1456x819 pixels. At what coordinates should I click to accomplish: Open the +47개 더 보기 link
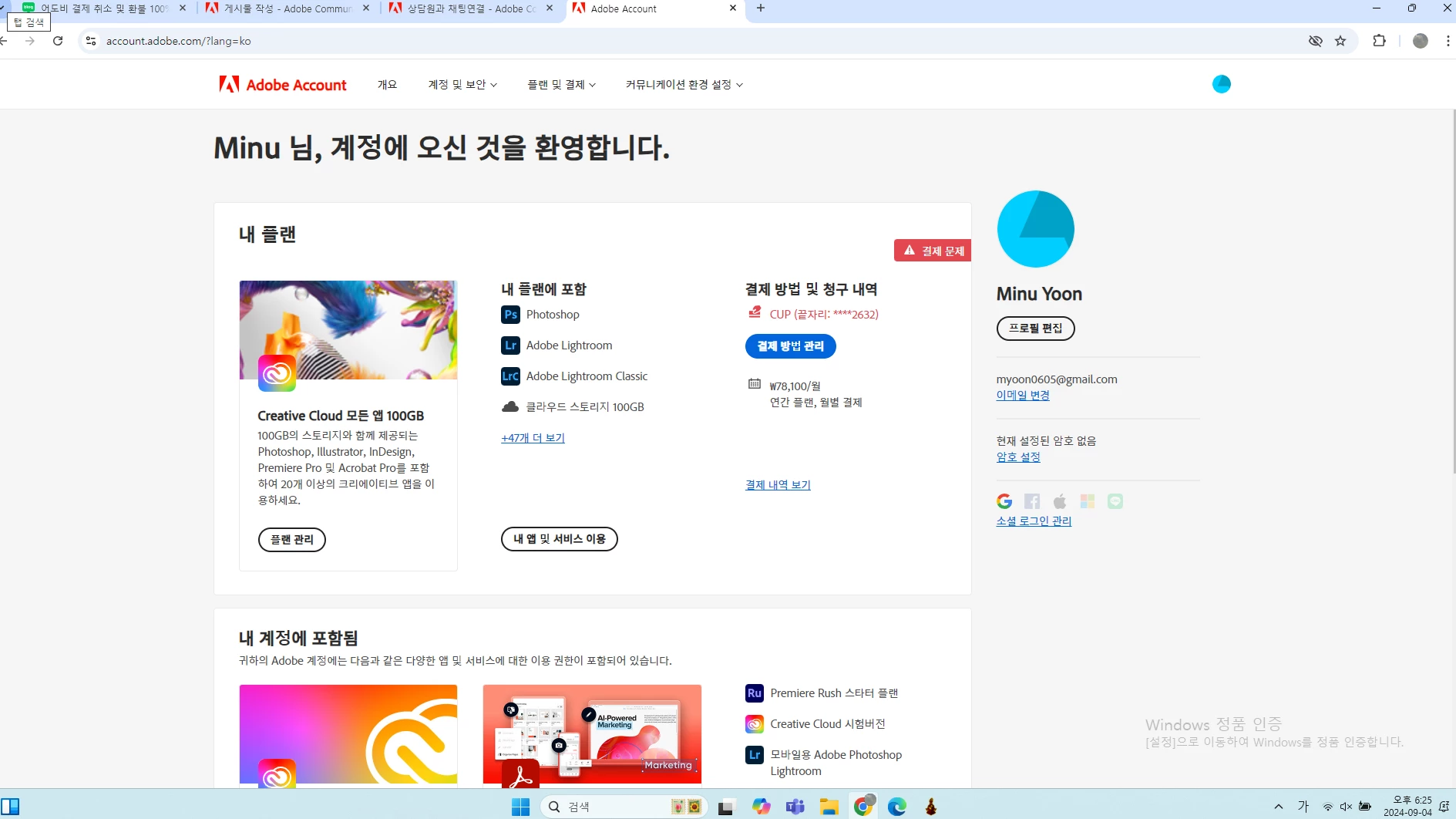click(533, 438)
